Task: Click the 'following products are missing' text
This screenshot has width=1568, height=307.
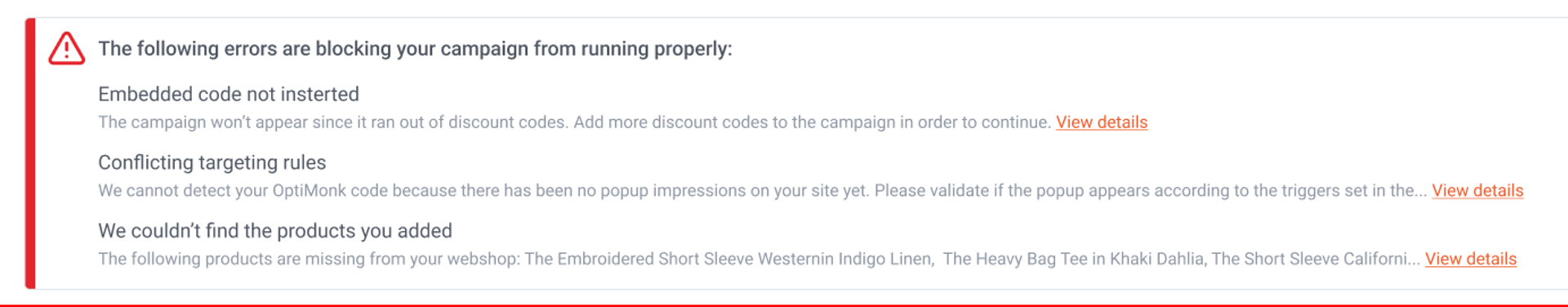Action: pyautogui.click(x=309, y=260)
